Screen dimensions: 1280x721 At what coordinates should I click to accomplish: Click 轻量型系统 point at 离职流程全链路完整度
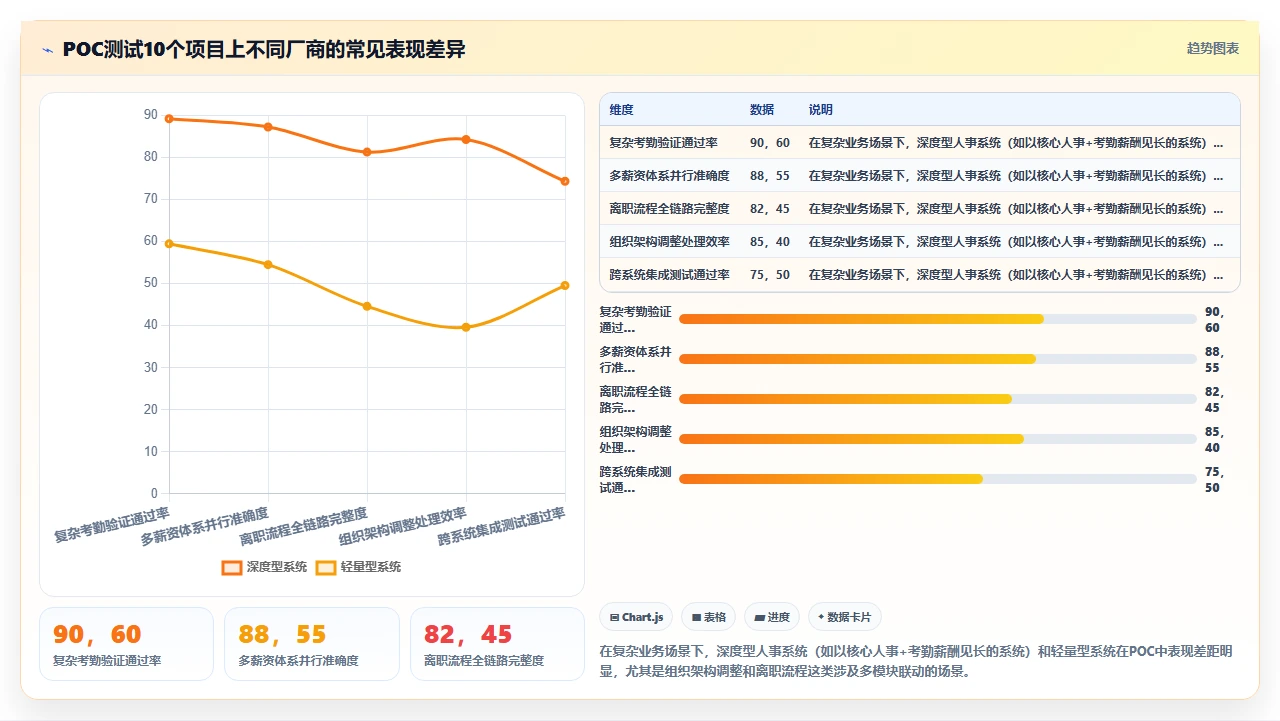pyautogui.click(x=367, y=306)
